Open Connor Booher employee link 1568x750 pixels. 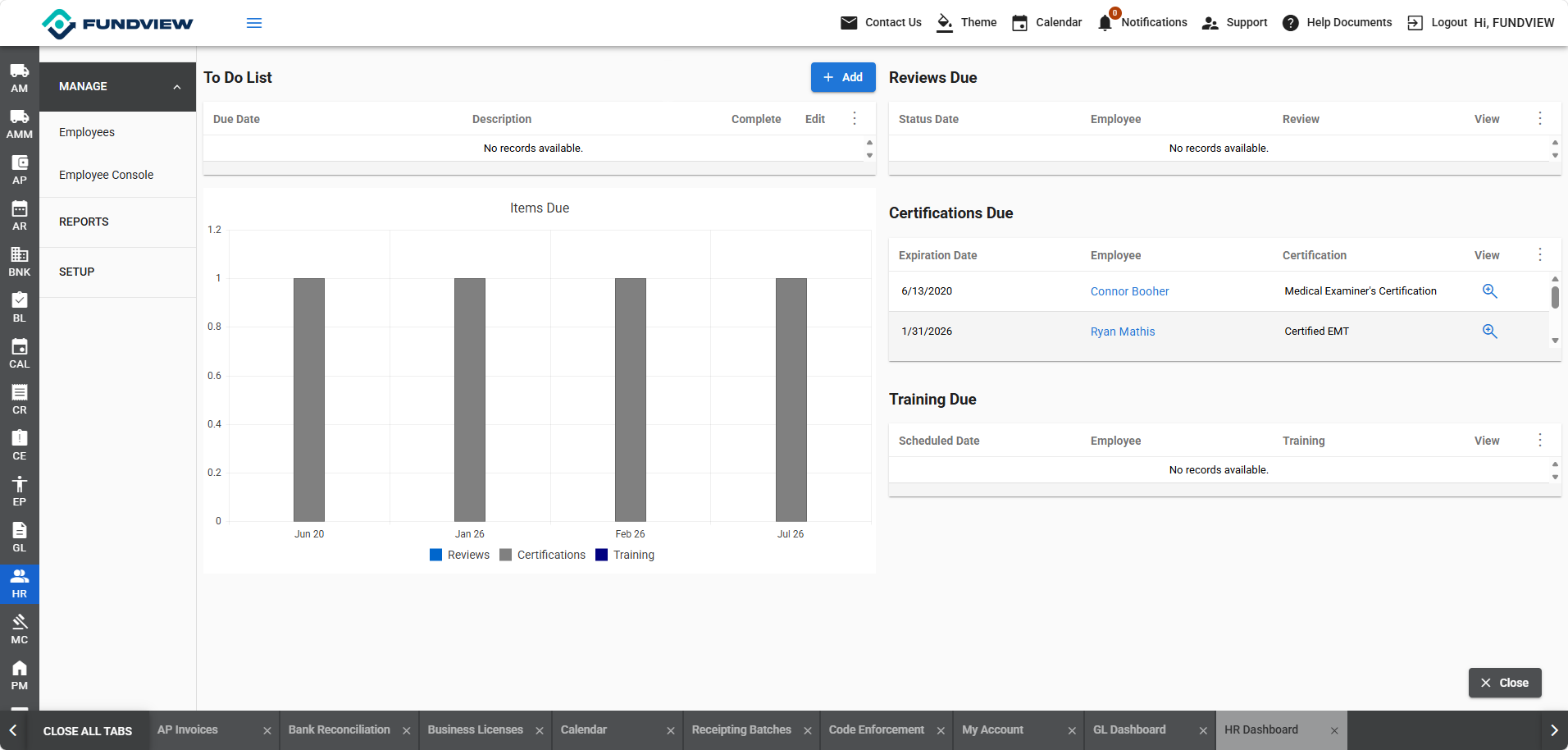(1129, 291)
